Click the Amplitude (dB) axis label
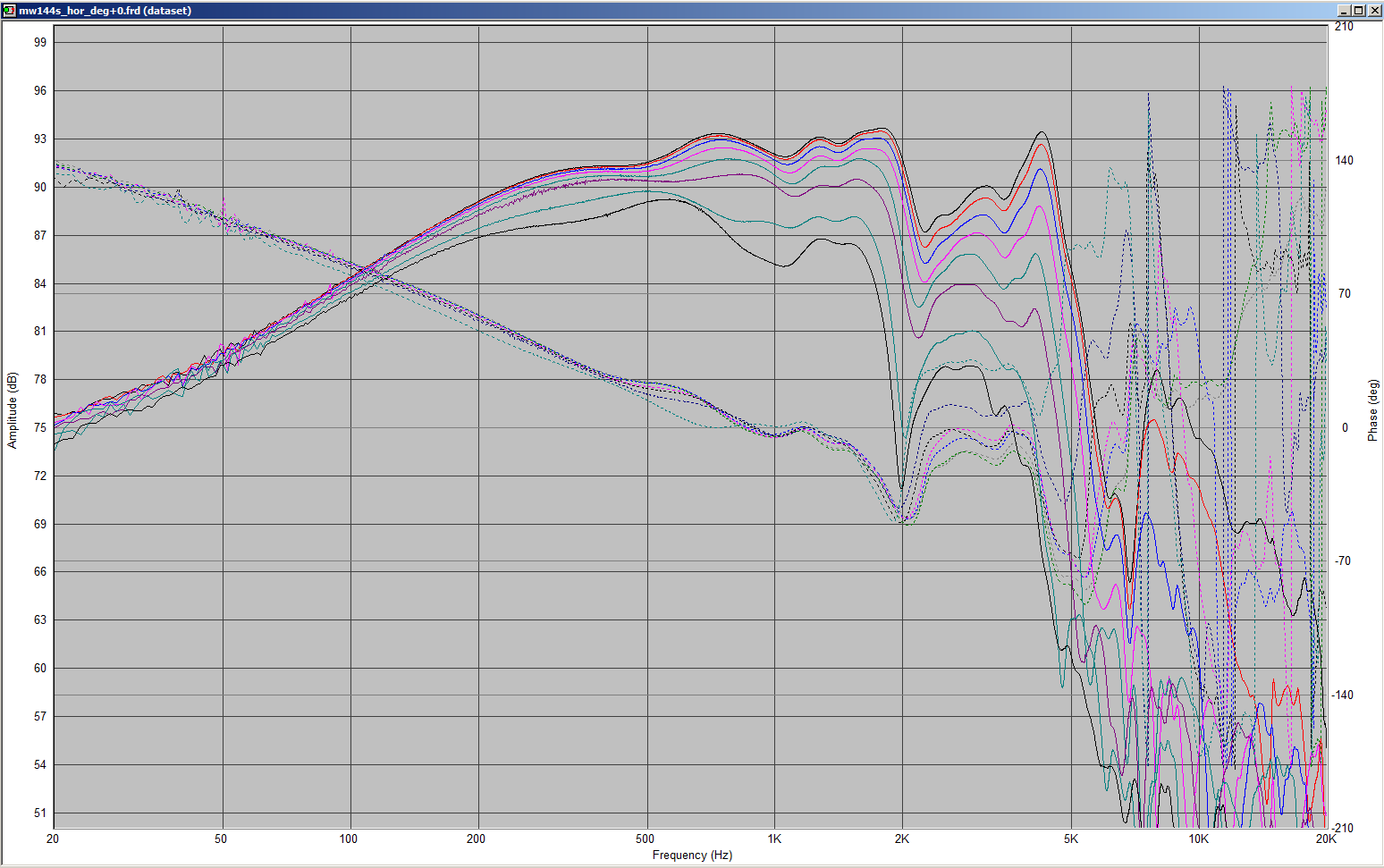The width and height of the screenshot is (1384, 868). 13,410
